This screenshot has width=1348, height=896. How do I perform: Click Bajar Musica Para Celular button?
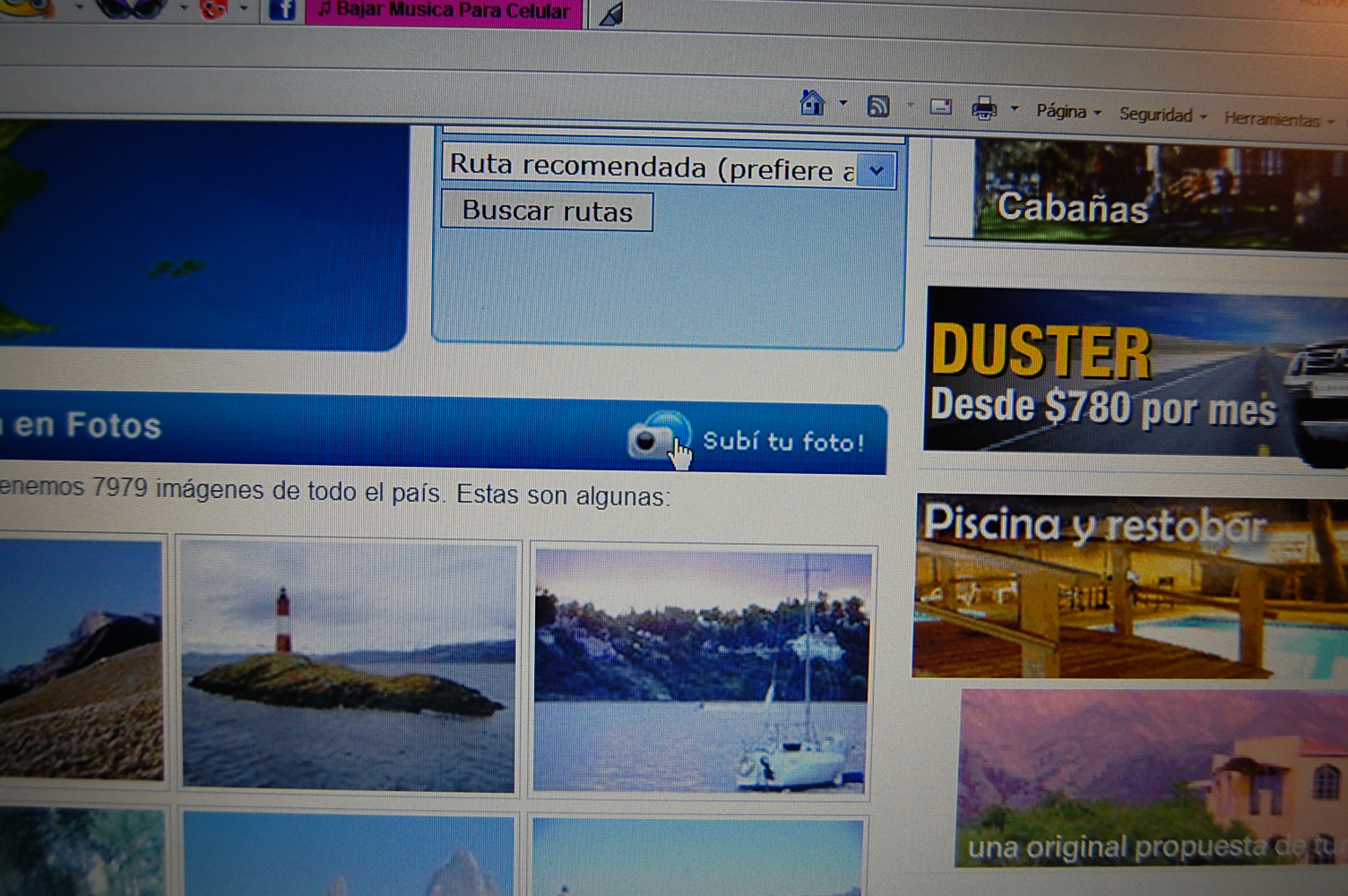pyautogui.click(x=444, y=12)
